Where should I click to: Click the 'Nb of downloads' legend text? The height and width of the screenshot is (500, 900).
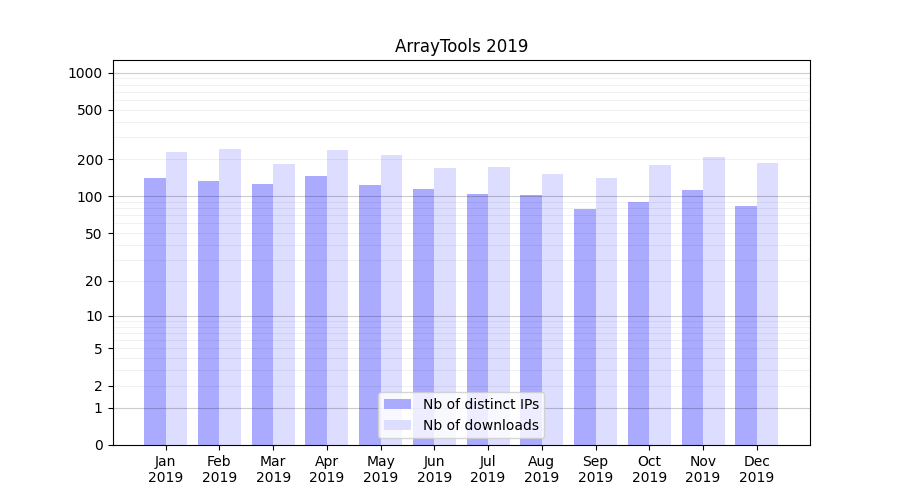pyautogui.click(x=480, y=425)
